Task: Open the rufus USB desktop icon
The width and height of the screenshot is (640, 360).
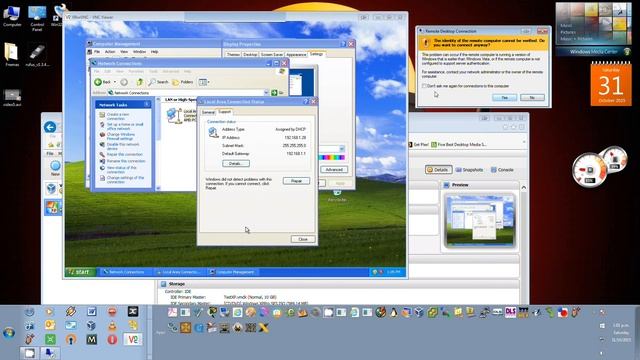Action: click(x=37, y=55)
